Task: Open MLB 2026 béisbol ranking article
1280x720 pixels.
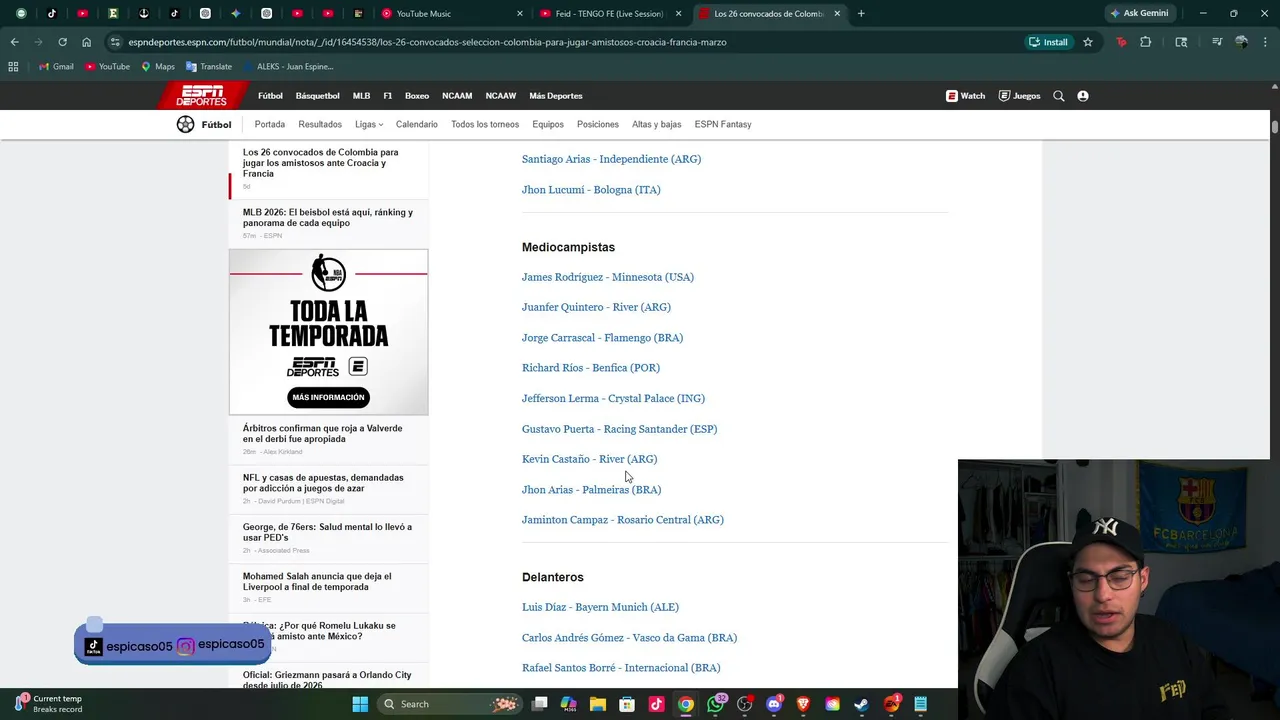Action: pyautogui.click(x=328, y=217)
